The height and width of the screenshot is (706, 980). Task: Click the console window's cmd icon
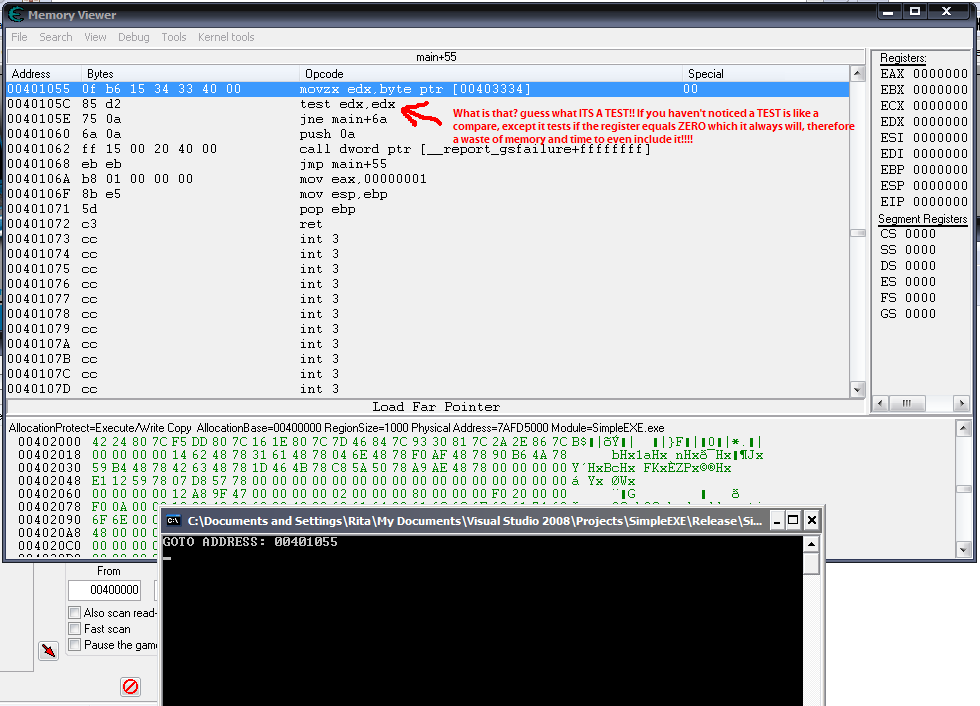(x=174, y=521)
